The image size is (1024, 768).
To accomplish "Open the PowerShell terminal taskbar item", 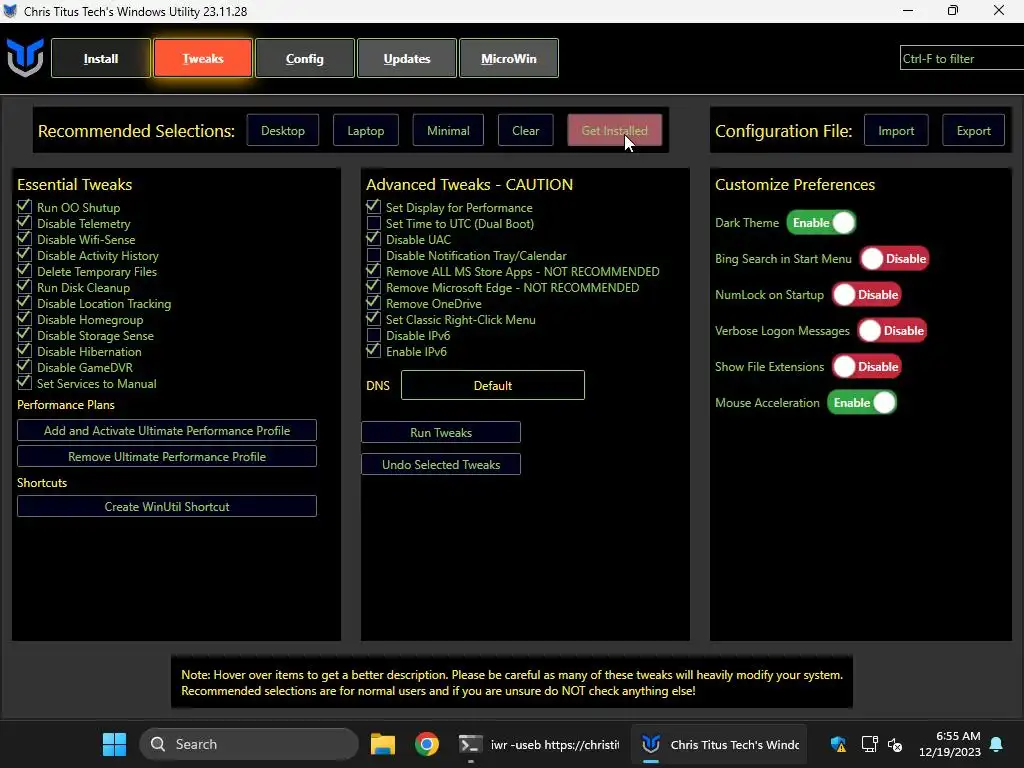I will [x=539, y=744].
